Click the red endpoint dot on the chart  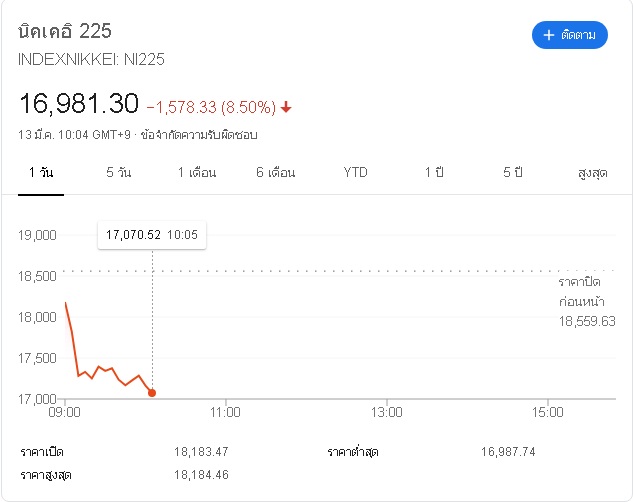tap(152, 393)
